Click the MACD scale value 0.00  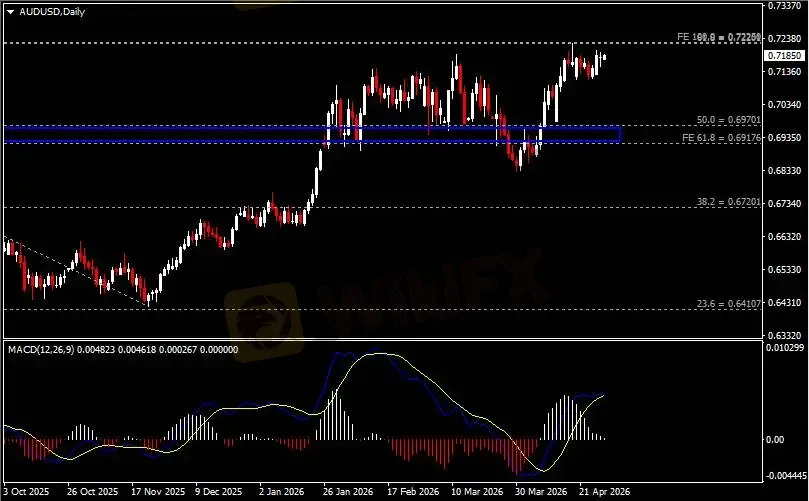[775, 440]
